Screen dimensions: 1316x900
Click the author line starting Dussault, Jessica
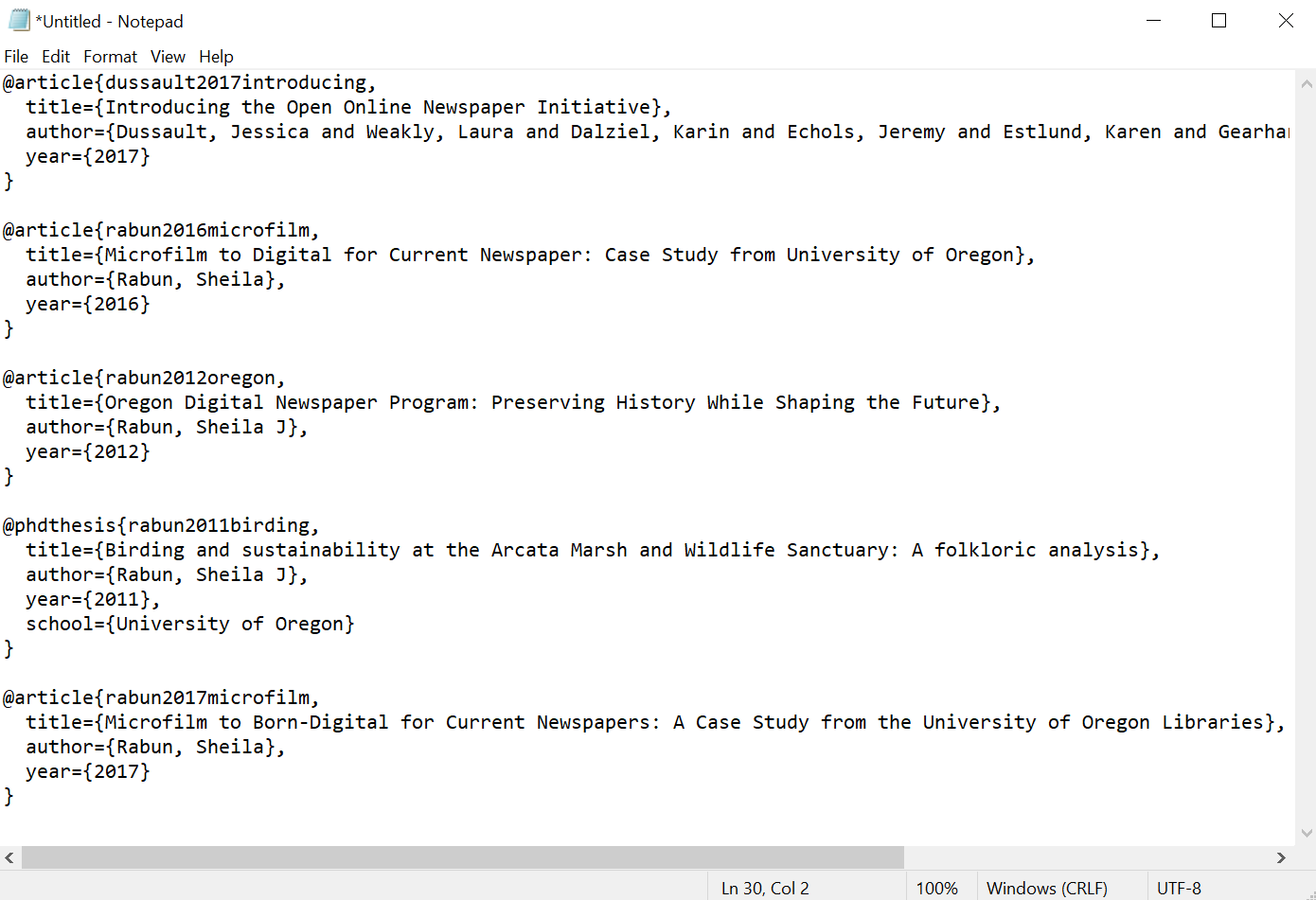click(658, 132)
